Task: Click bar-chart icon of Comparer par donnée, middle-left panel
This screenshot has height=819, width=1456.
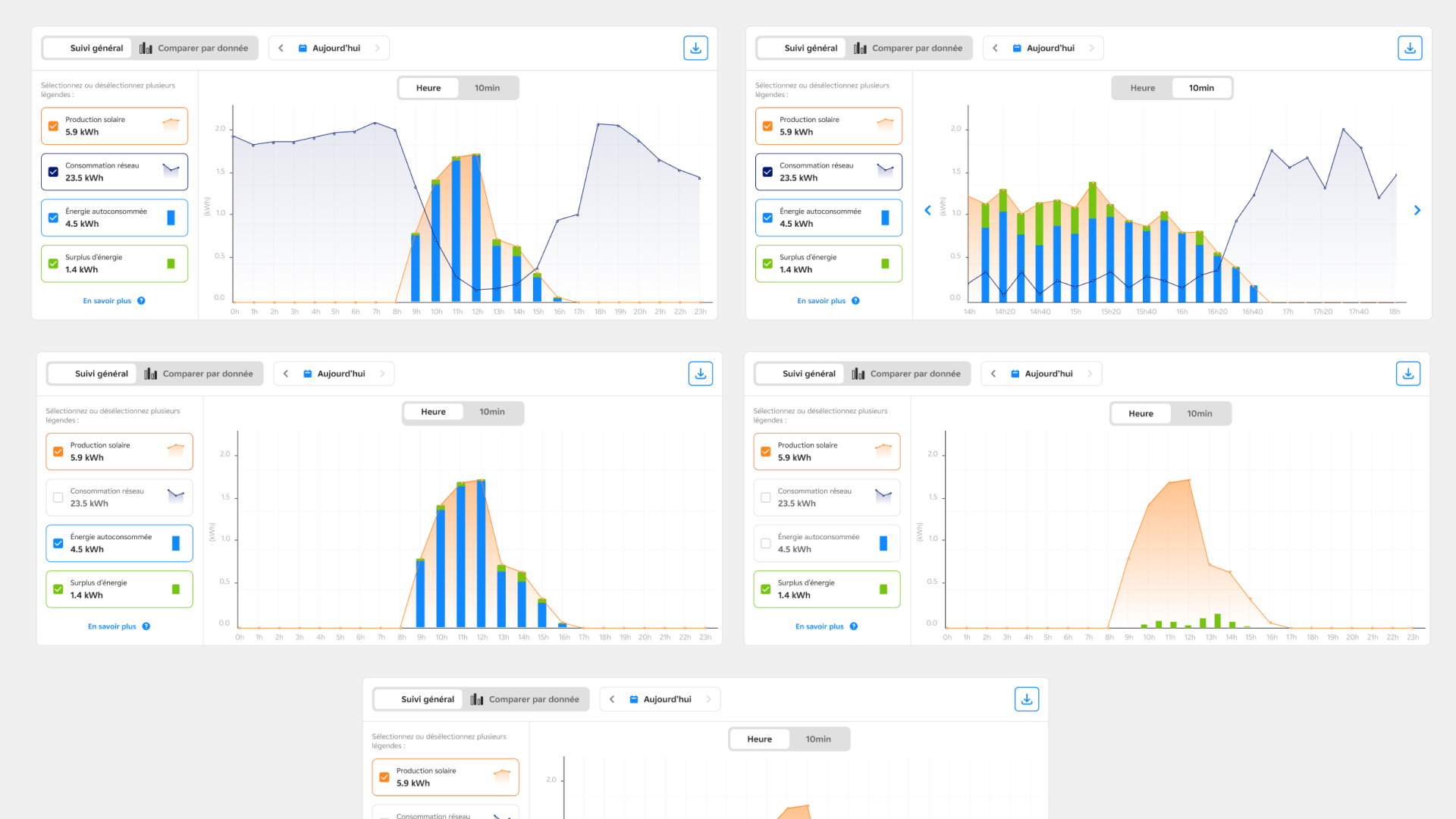Action: coord(151,373)
